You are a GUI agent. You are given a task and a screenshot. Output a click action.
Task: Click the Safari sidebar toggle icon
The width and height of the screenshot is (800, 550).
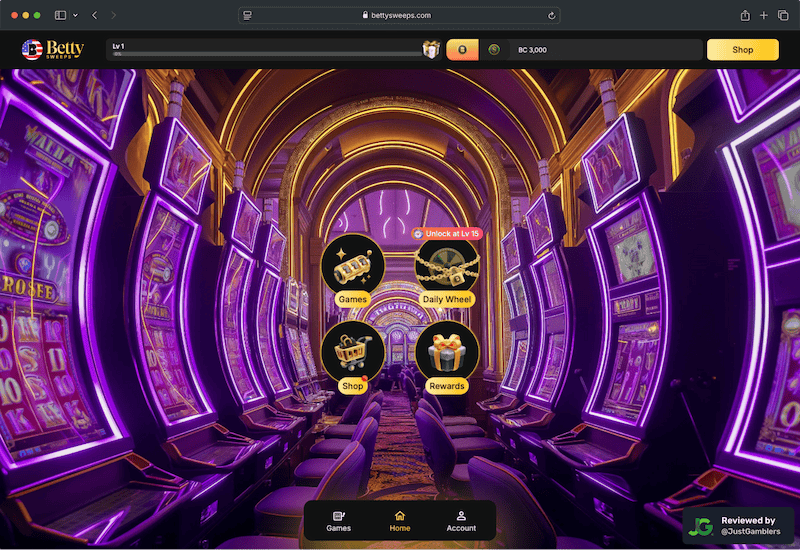(x=60, y=15)
